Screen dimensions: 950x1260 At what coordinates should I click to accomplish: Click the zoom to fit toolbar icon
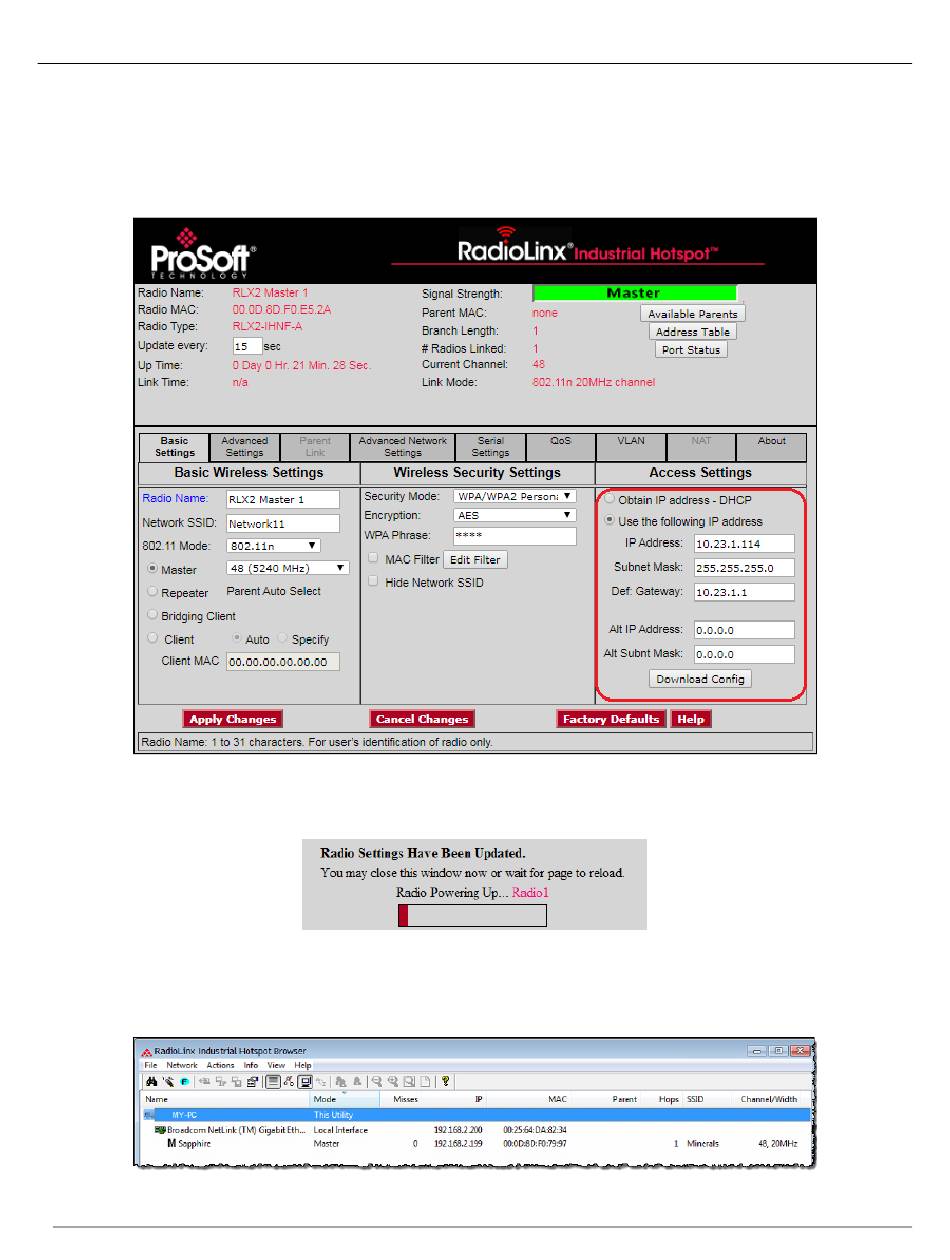click(409, 1081)
